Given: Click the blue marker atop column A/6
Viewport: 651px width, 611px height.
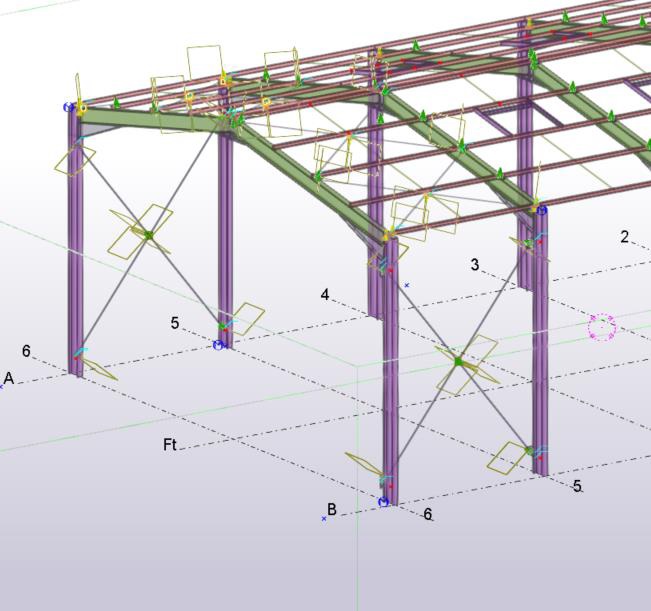Looking at the screenshot, I should [69, 107].
